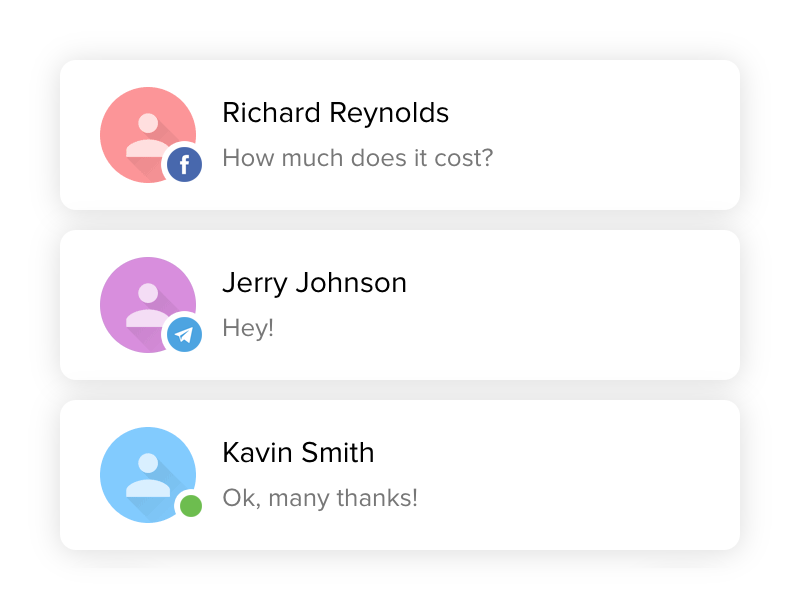Open the Kavin Smith contact name
This screenshot has height=610, width=800.
click(x=298, y=453)
